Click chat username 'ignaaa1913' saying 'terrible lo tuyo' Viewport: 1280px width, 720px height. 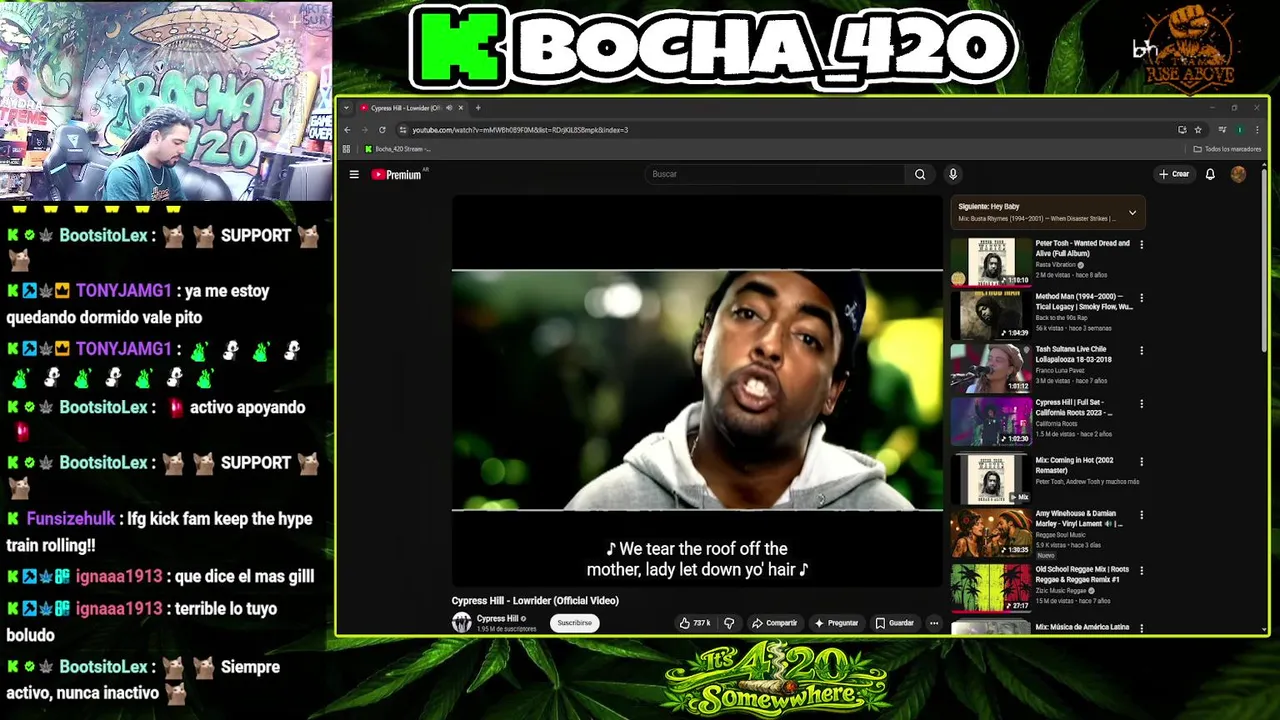[x=118, y=608]
